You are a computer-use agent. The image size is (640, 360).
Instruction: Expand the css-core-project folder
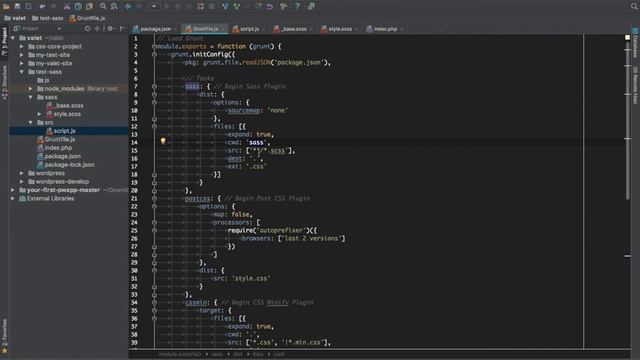pos(22,47)
